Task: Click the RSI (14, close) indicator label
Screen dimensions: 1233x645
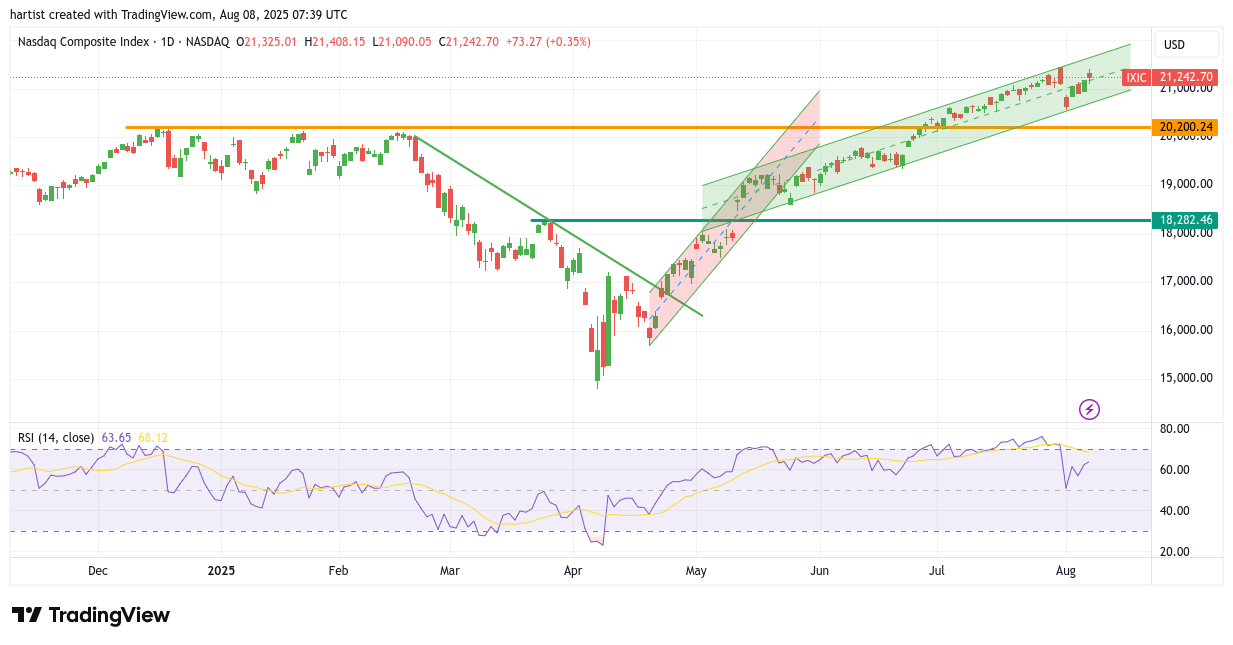Action: [57, 437]
